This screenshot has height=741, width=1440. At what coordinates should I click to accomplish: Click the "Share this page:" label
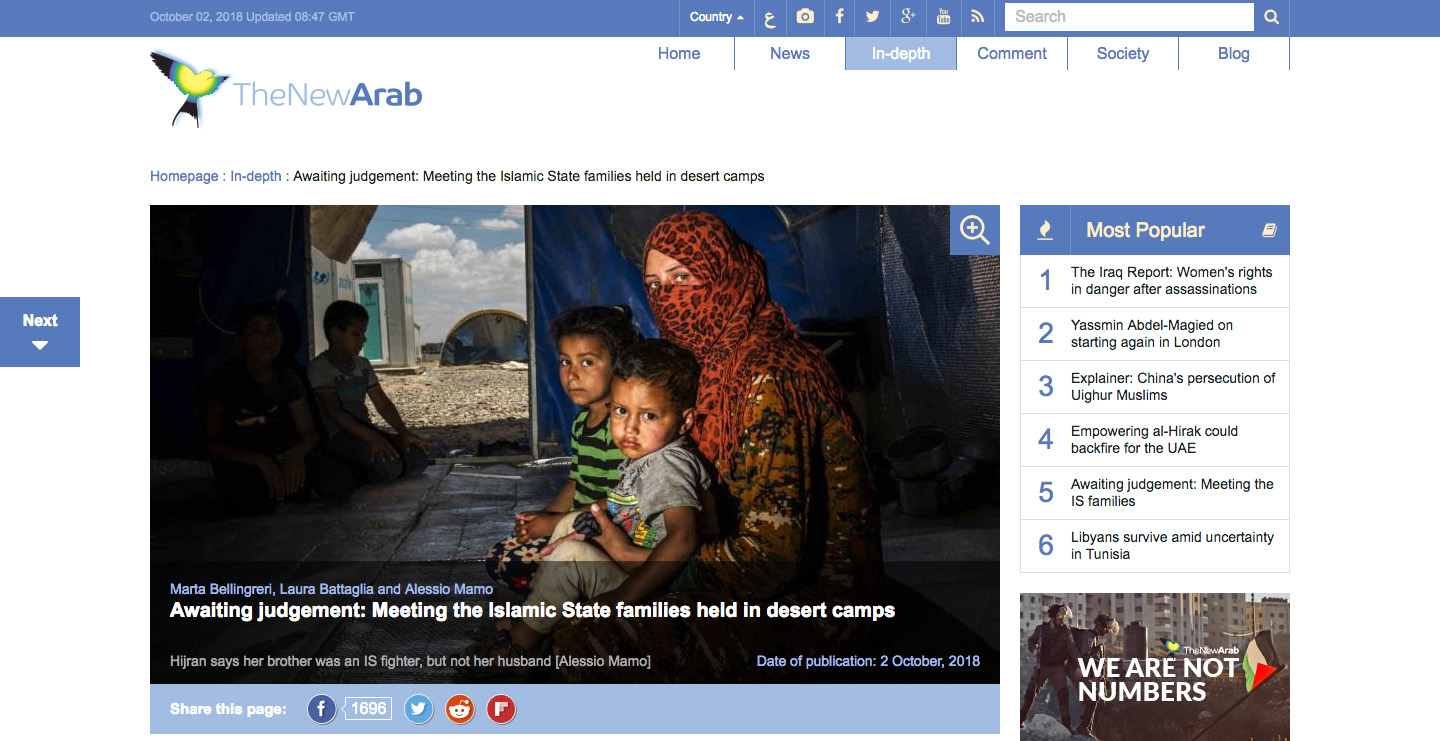point(228,709)
